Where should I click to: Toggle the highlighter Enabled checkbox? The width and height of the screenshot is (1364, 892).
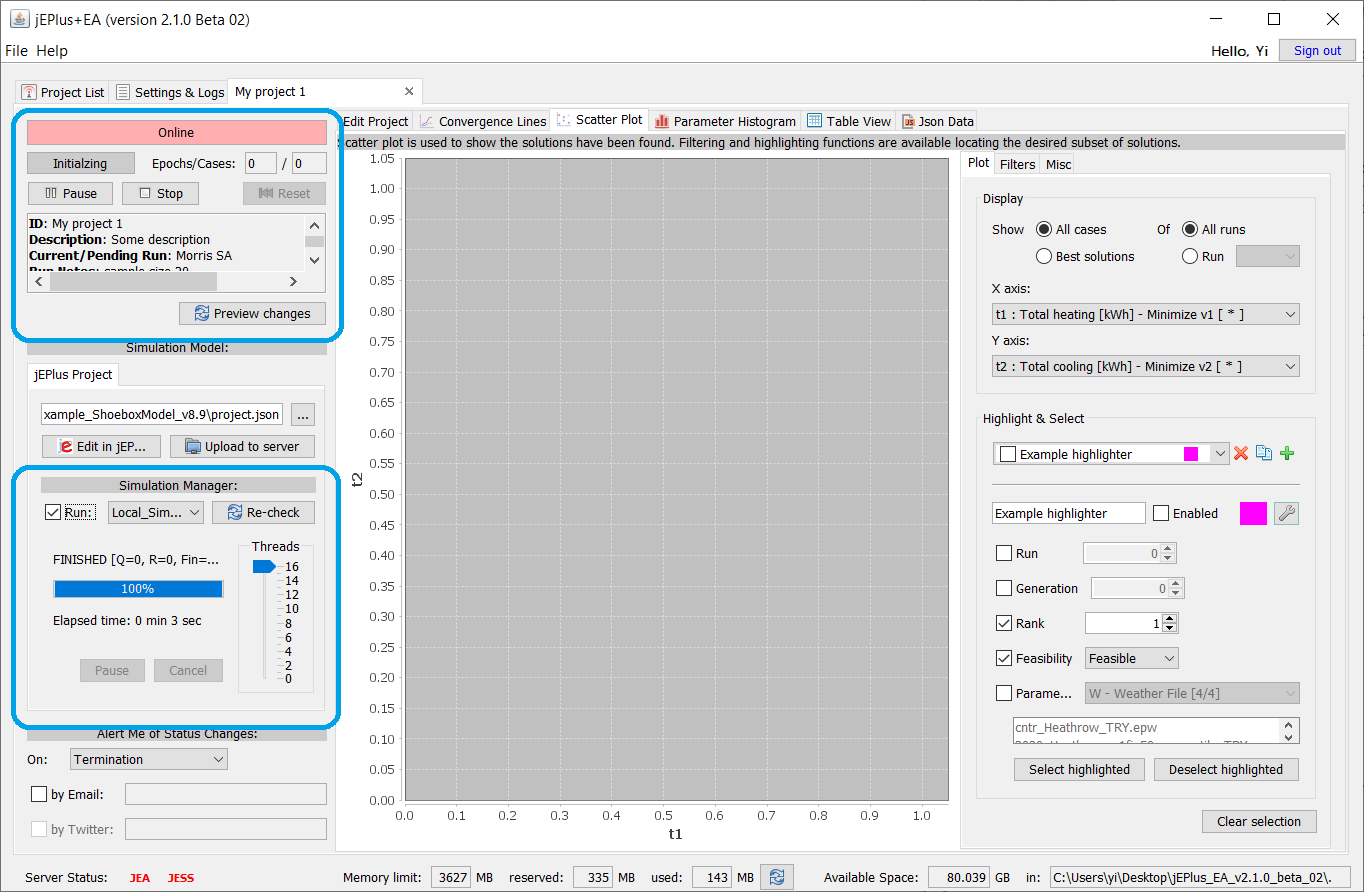pos(1161,513)
